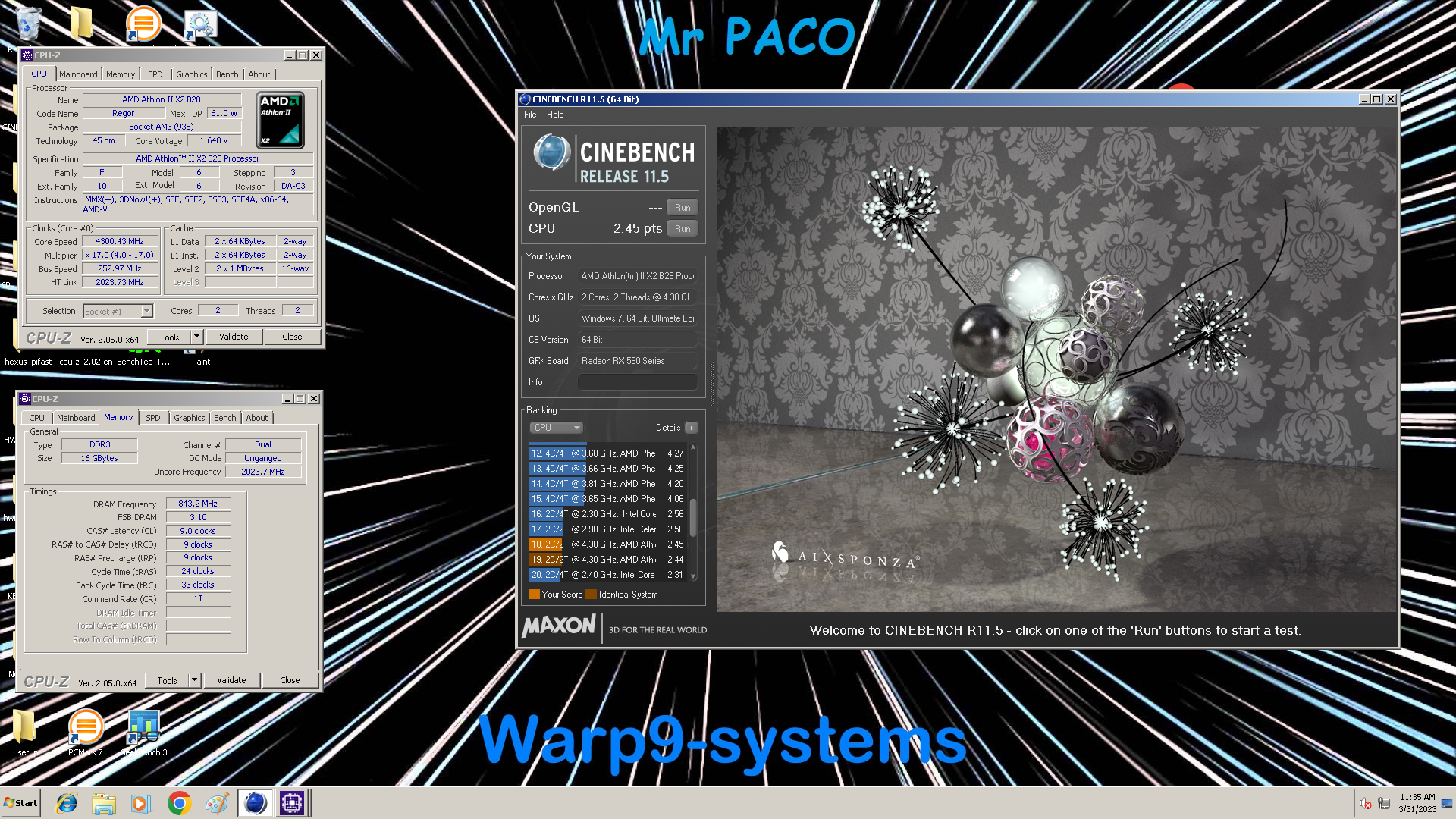Click Close button in bottom CPU-Z window
Viewport: 1456px width, 819px height.
290,681
